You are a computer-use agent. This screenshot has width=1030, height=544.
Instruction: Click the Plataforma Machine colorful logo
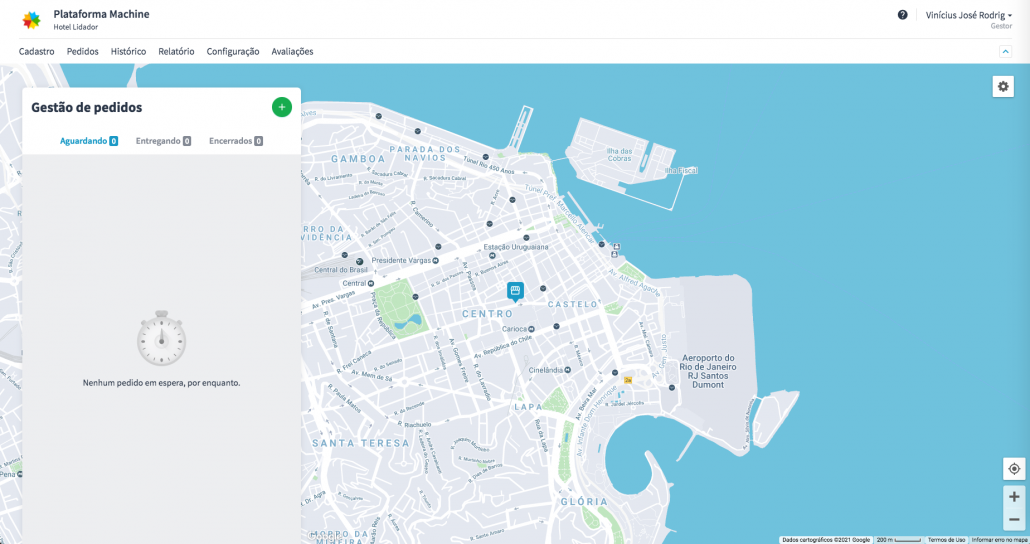pos(31,20)
